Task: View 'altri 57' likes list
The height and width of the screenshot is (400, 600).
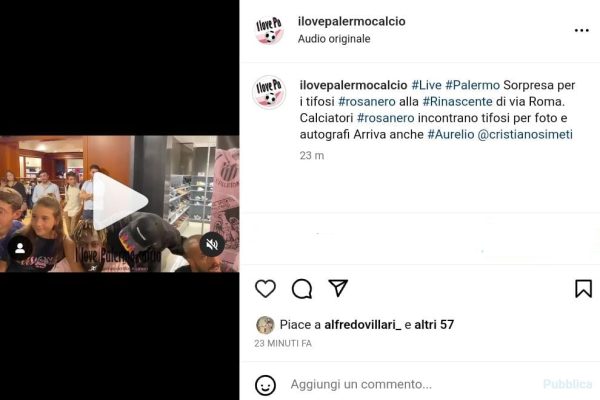Action: click(434, 325)
